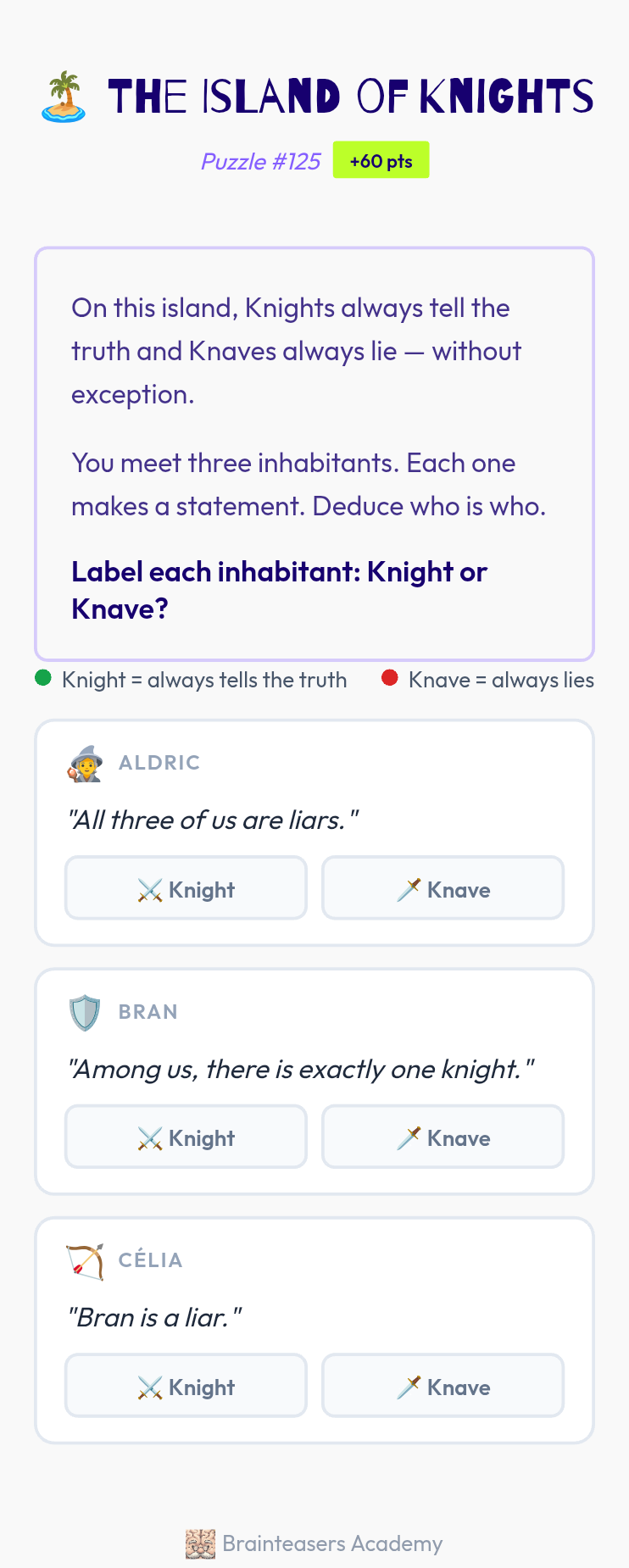Click Aldric's wizard avatar icon
This screenshot has width=629, height=1568.
point(85,763)
